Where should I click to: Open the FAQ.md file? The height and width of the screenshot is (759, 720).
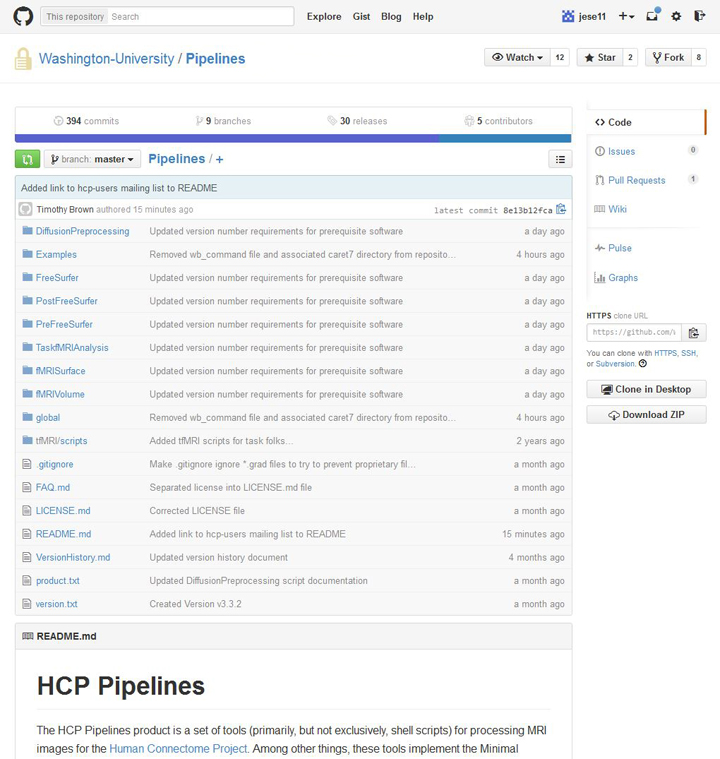[x=53, y=487]
